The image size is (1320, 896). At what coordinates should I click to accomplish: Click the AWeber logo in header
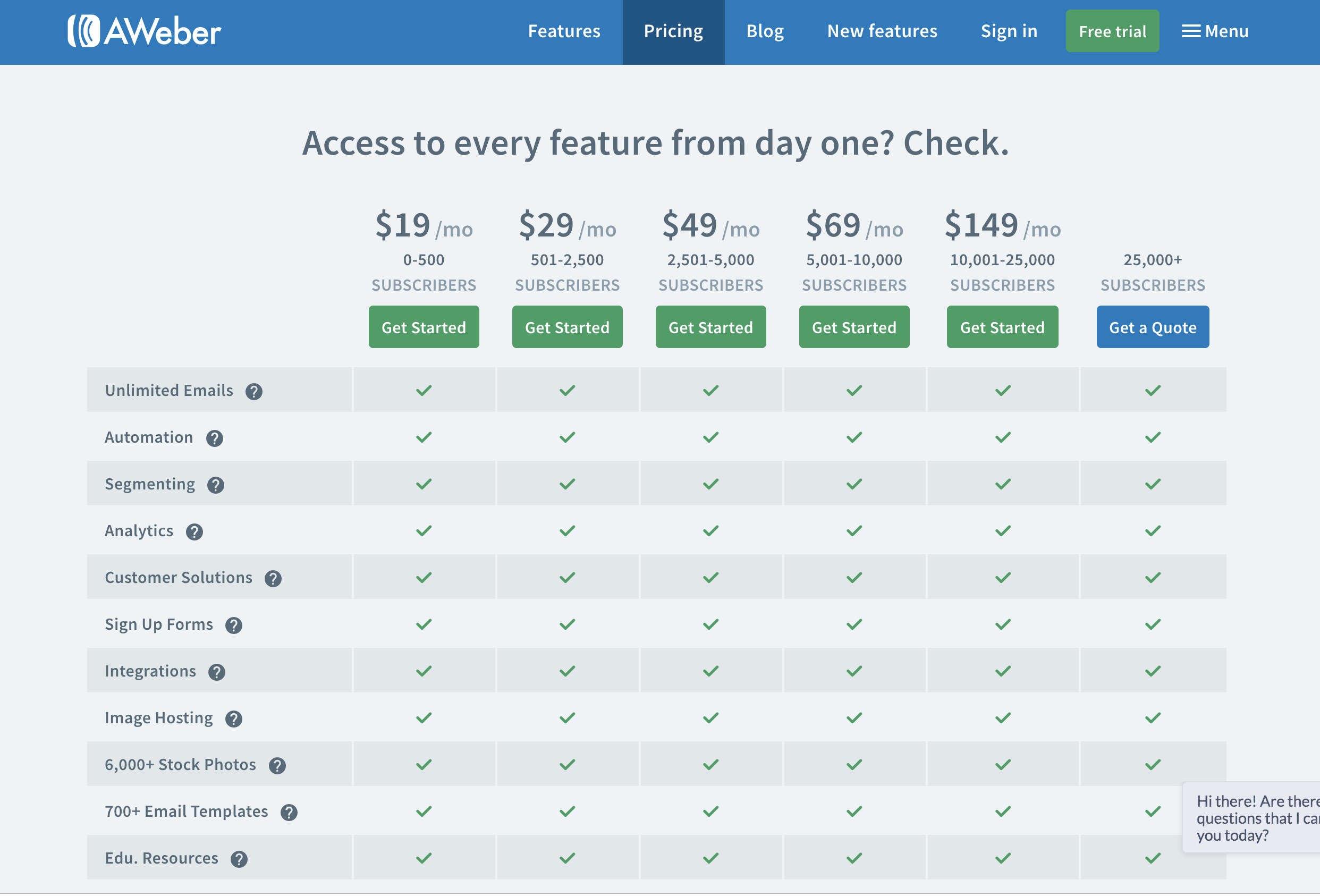[144, 31]
